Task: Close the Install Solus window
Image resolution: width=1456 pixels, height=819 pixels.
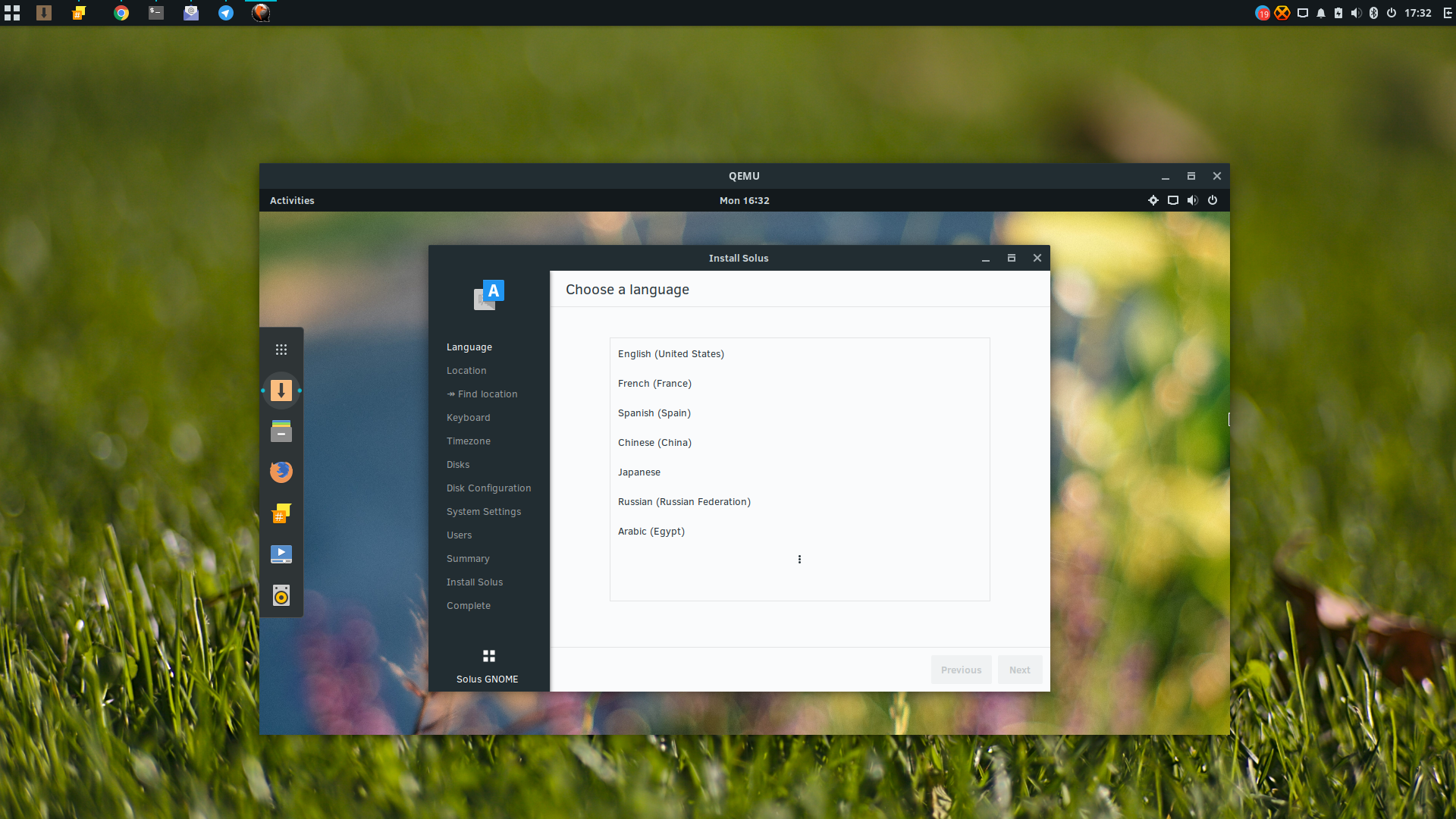Action: tap(1037, 259)
